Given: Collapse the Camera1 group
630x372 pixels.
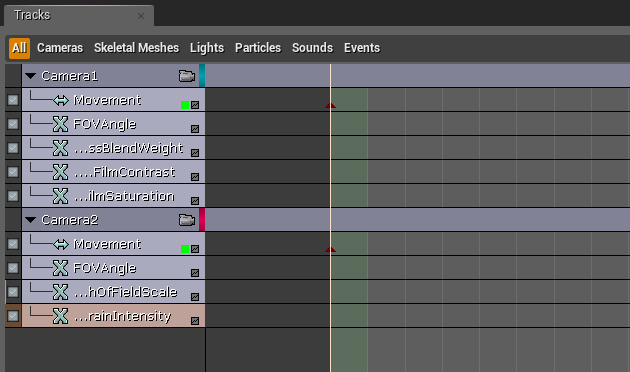Looking at the screenshot, I should [31, 76].
